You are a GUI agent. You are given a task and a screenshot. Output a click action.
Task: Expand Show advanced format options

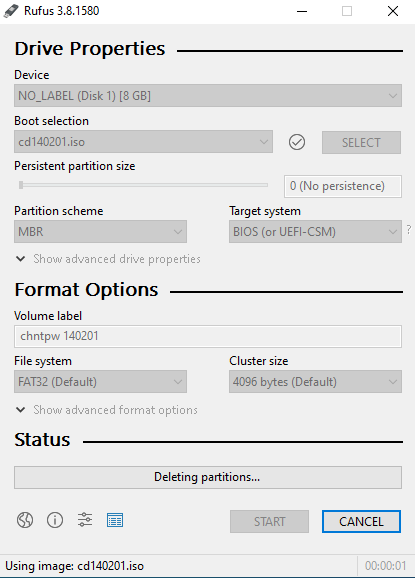[x=107, y=410]
